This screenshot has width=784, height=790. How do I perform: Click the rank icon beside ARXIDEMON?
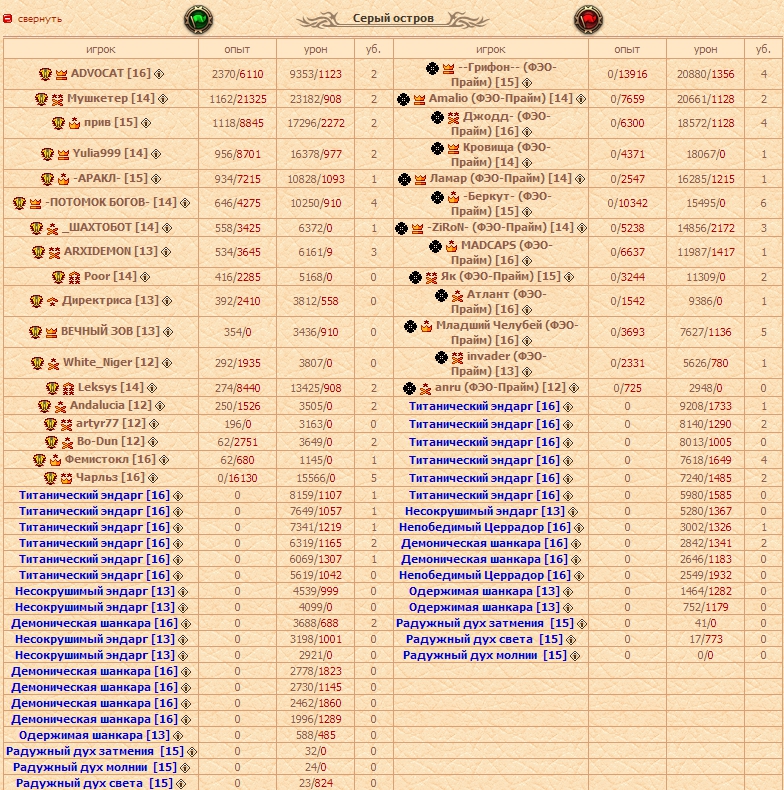pos(53,252)
